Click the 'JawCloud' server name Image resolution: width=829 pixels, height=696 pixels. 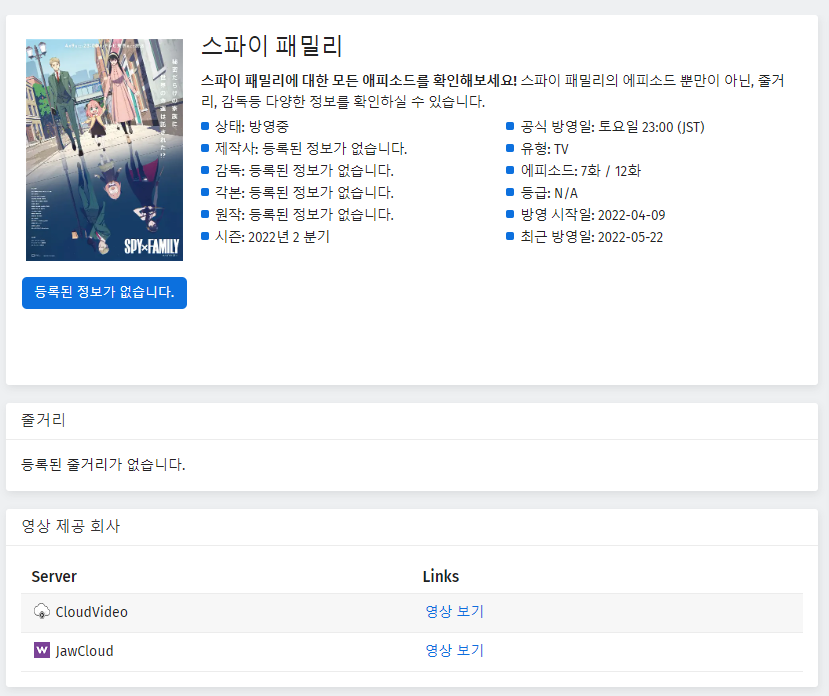84,651
